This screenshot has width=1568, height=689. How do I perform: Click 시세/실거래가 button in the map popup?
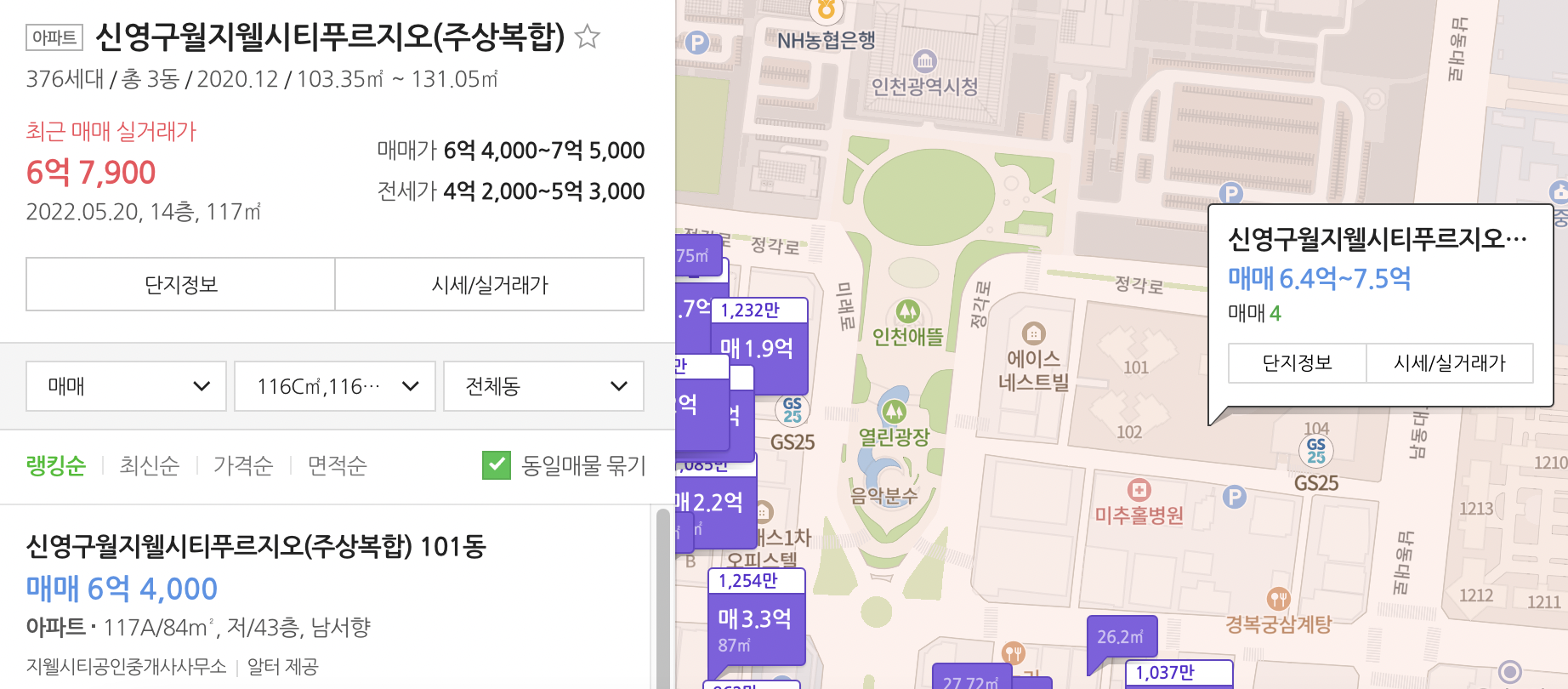[x=1450, y=363]
